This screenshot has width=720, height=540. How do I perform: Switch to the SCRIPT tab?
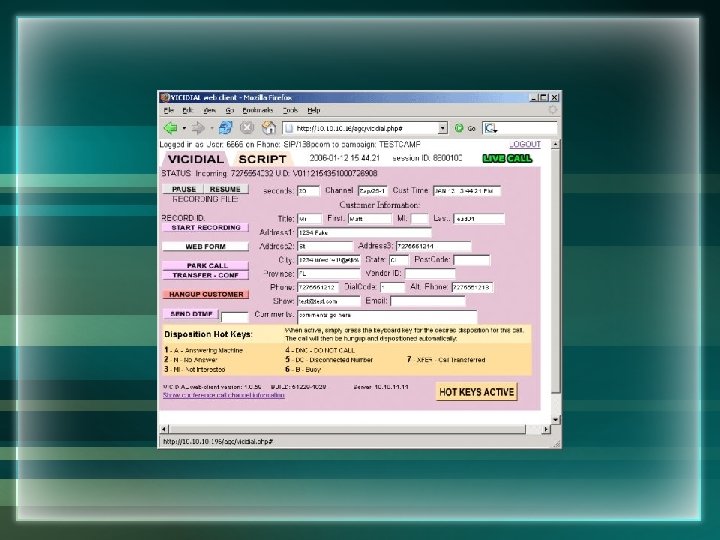pos(262,159)
